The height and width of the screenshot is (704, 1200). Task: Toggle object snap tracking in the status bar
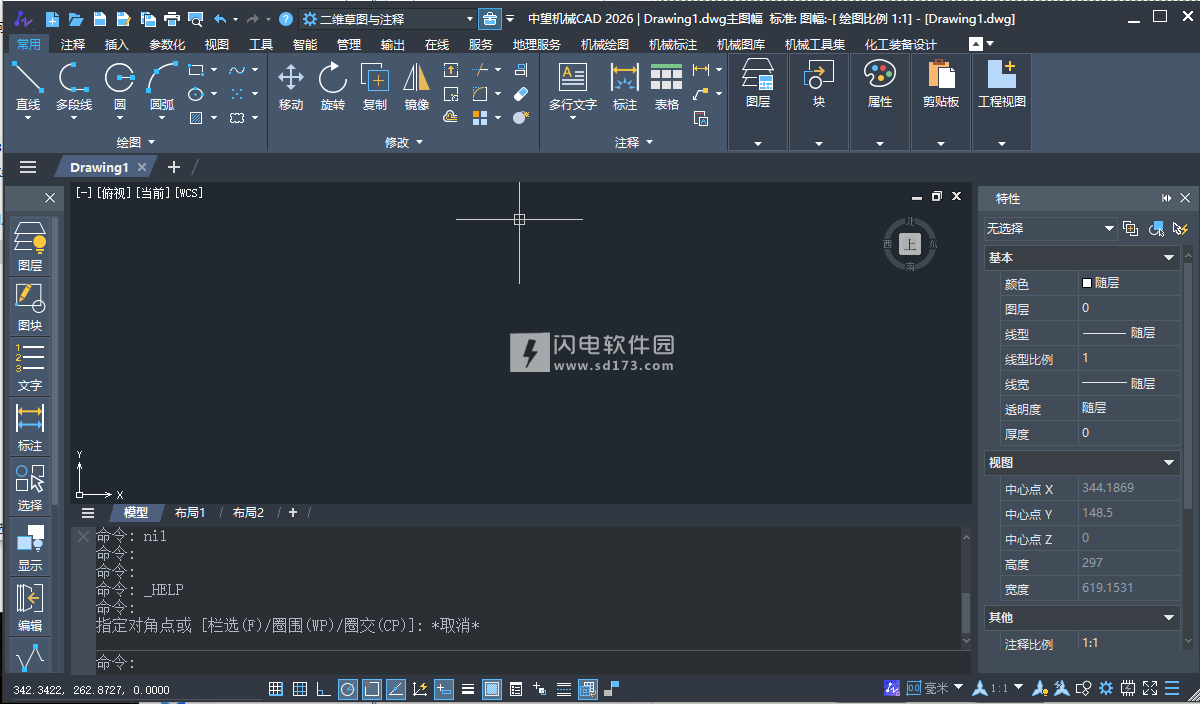tap(396, 689)
